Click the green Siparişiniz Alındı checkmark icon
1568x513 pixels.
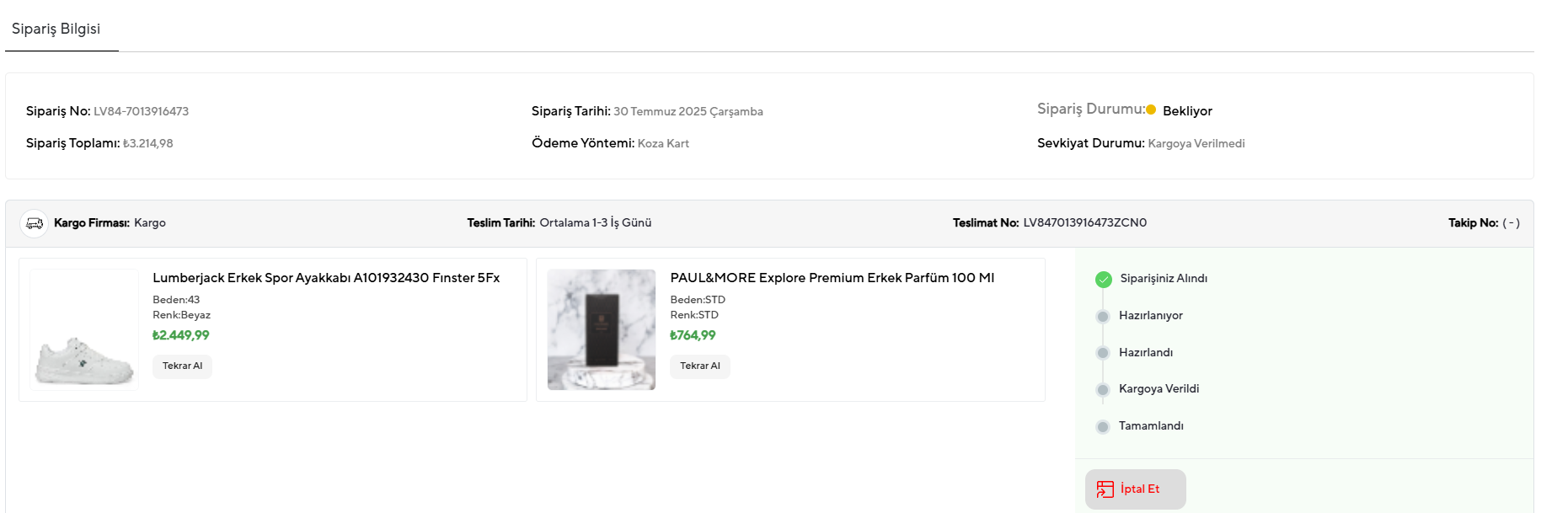click(x=1104, y=280)
